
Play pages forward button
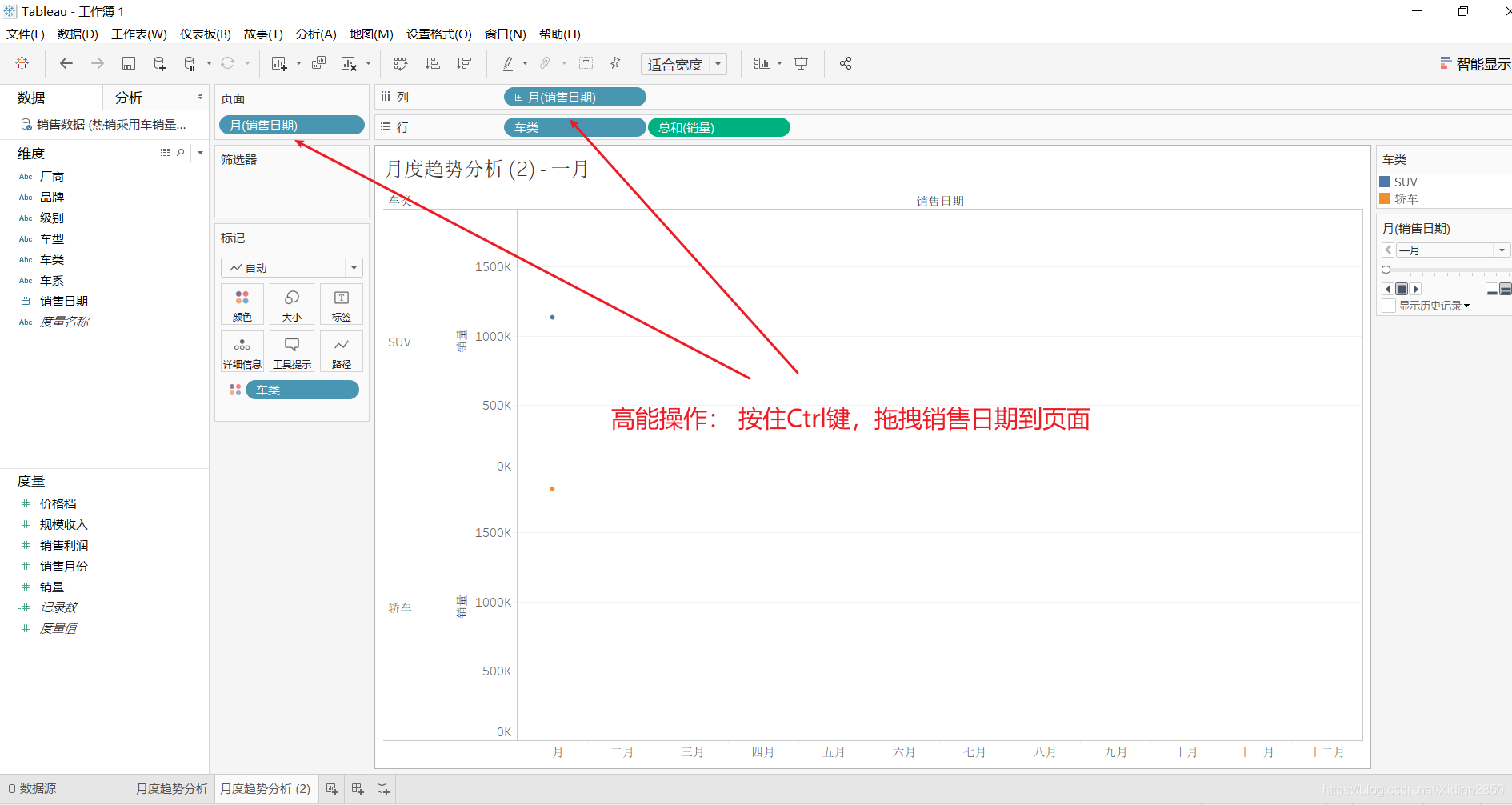(1416, 290)
